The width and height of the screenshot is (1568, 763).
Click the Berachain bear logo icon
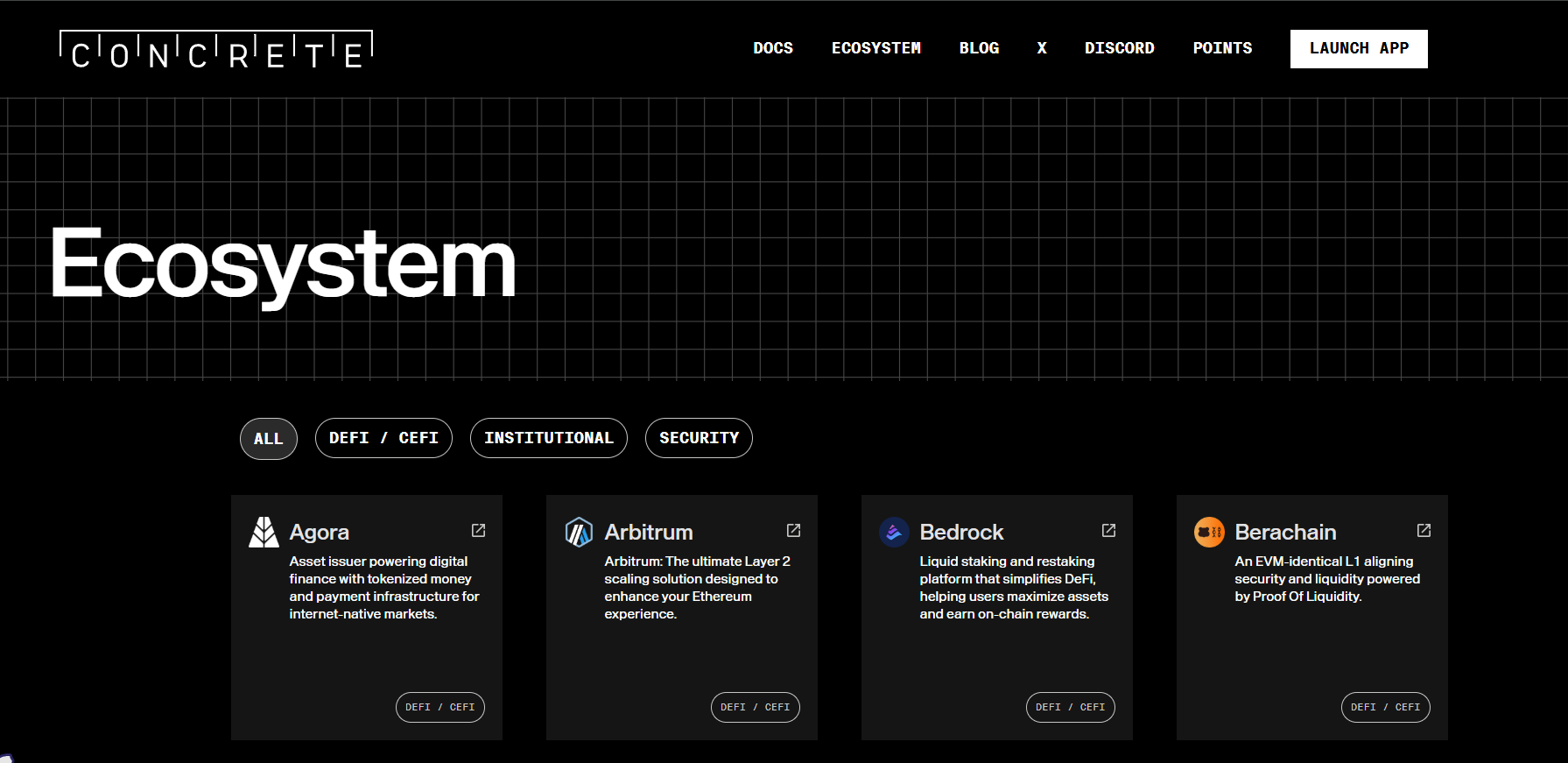[x=1209, y=532]
